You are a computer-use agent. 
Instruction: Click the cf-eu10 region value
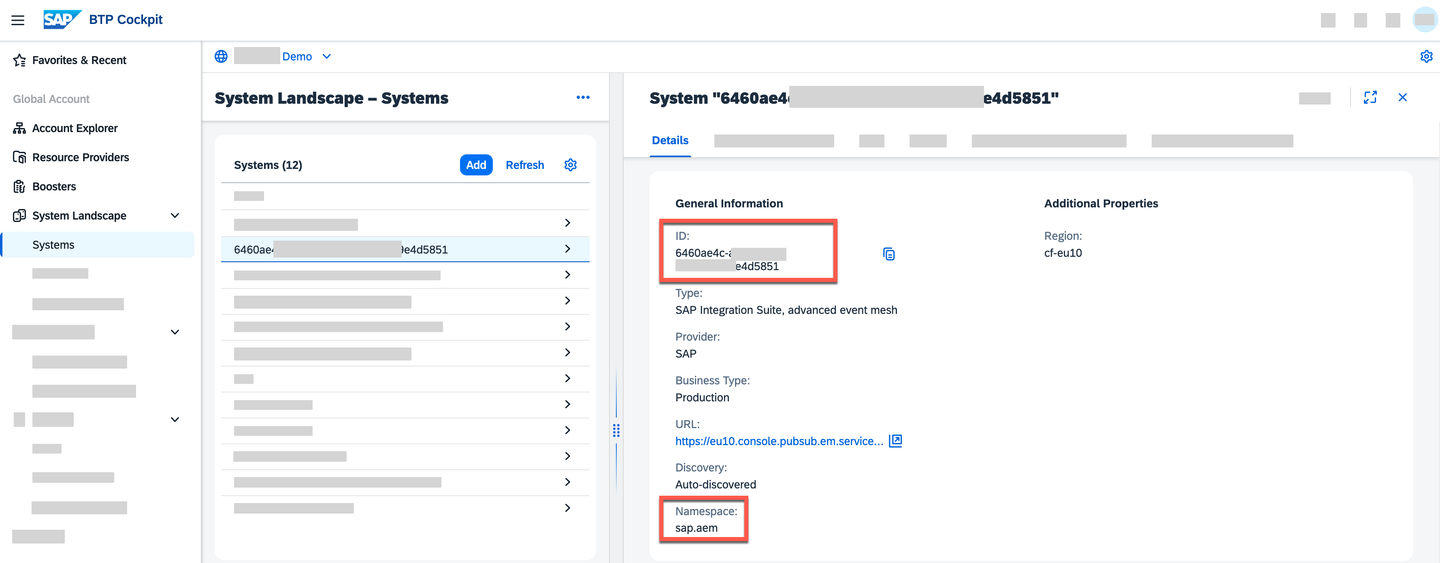pyautogui.click(x=1063, y=253)
